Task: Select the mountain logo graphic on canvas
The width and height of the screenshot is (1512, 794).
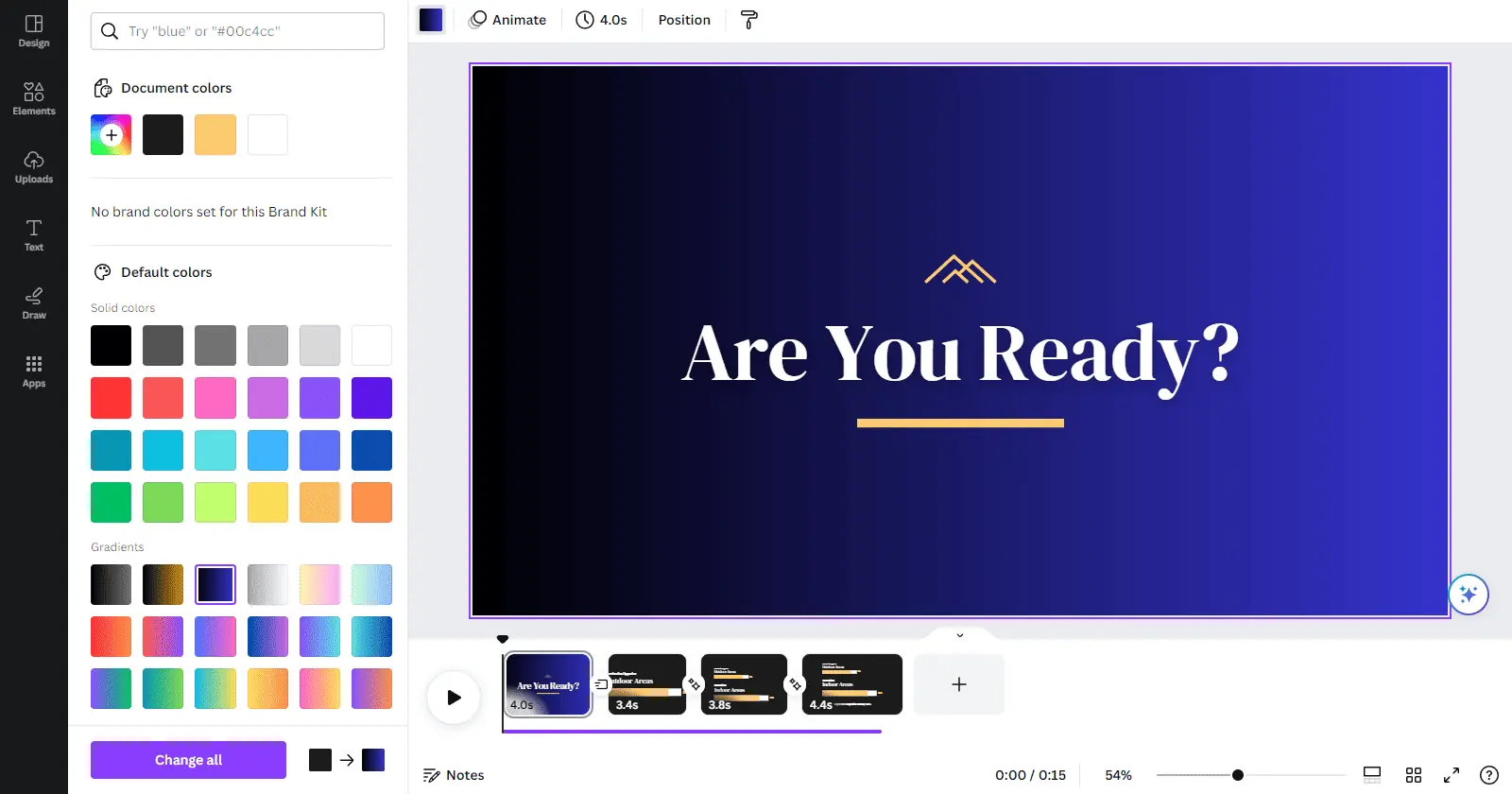Action: 960,269
